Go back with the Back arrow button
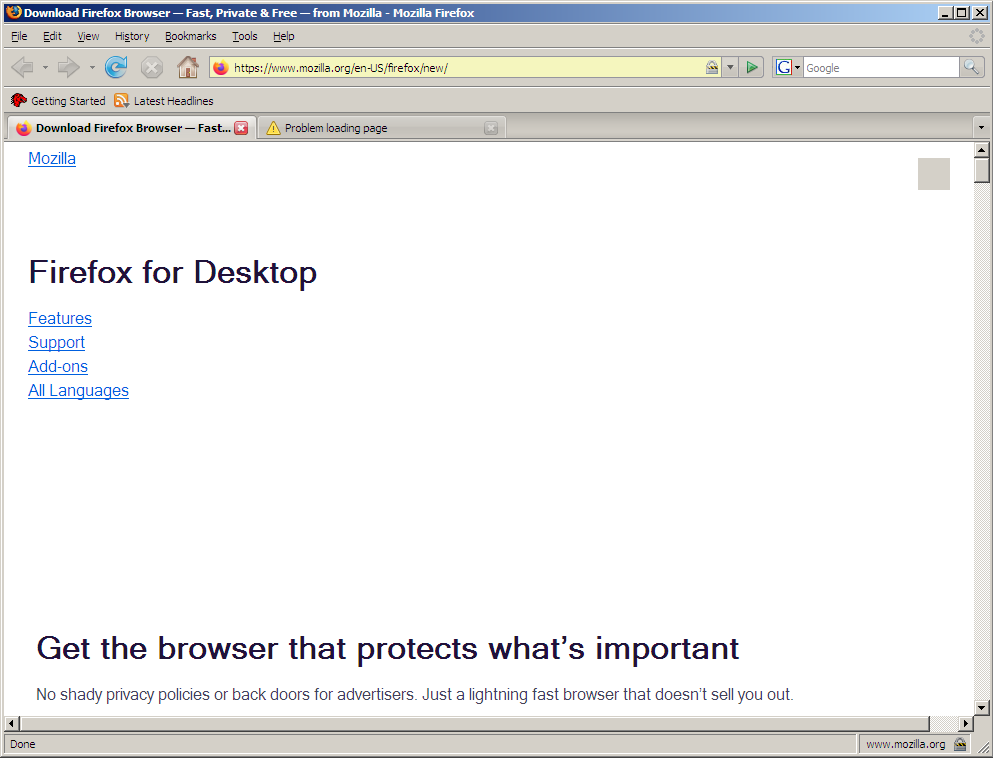The image size is (993, 758). click(x=23, y=67)
